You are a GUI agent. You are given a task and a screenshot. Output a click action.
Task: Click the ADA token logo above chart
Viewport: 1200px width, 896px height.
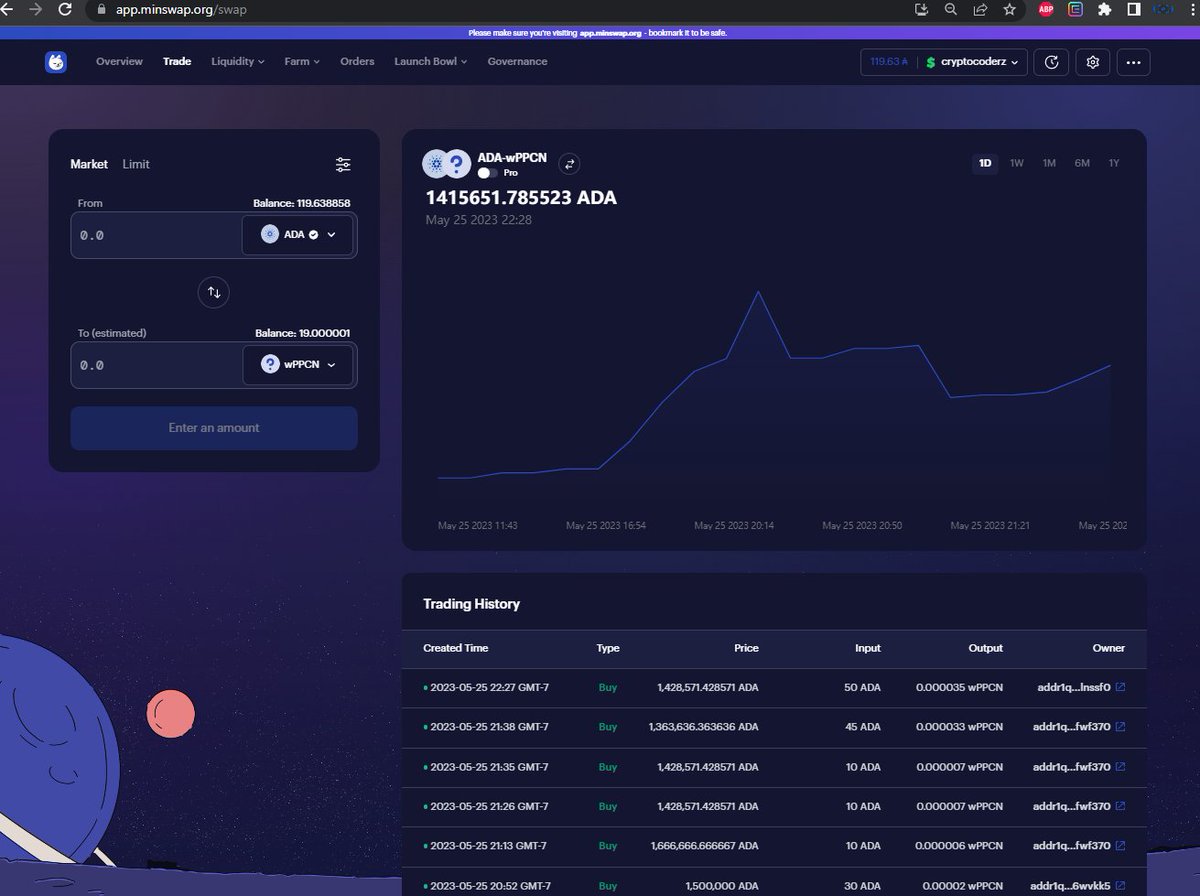pyautogui.click(x=436, y=163)
